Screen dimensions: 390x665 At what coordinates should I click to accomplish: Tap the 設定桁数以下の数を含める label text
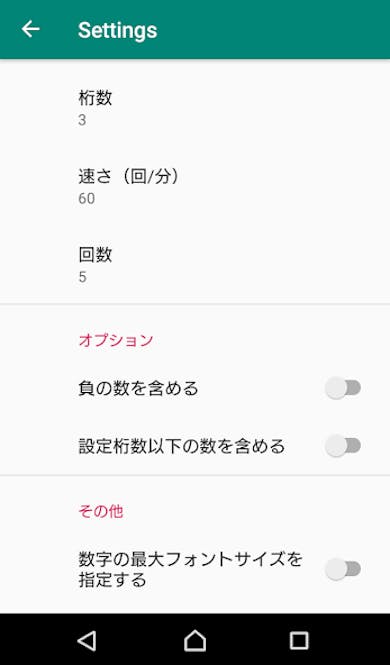[x=181, y=446]
